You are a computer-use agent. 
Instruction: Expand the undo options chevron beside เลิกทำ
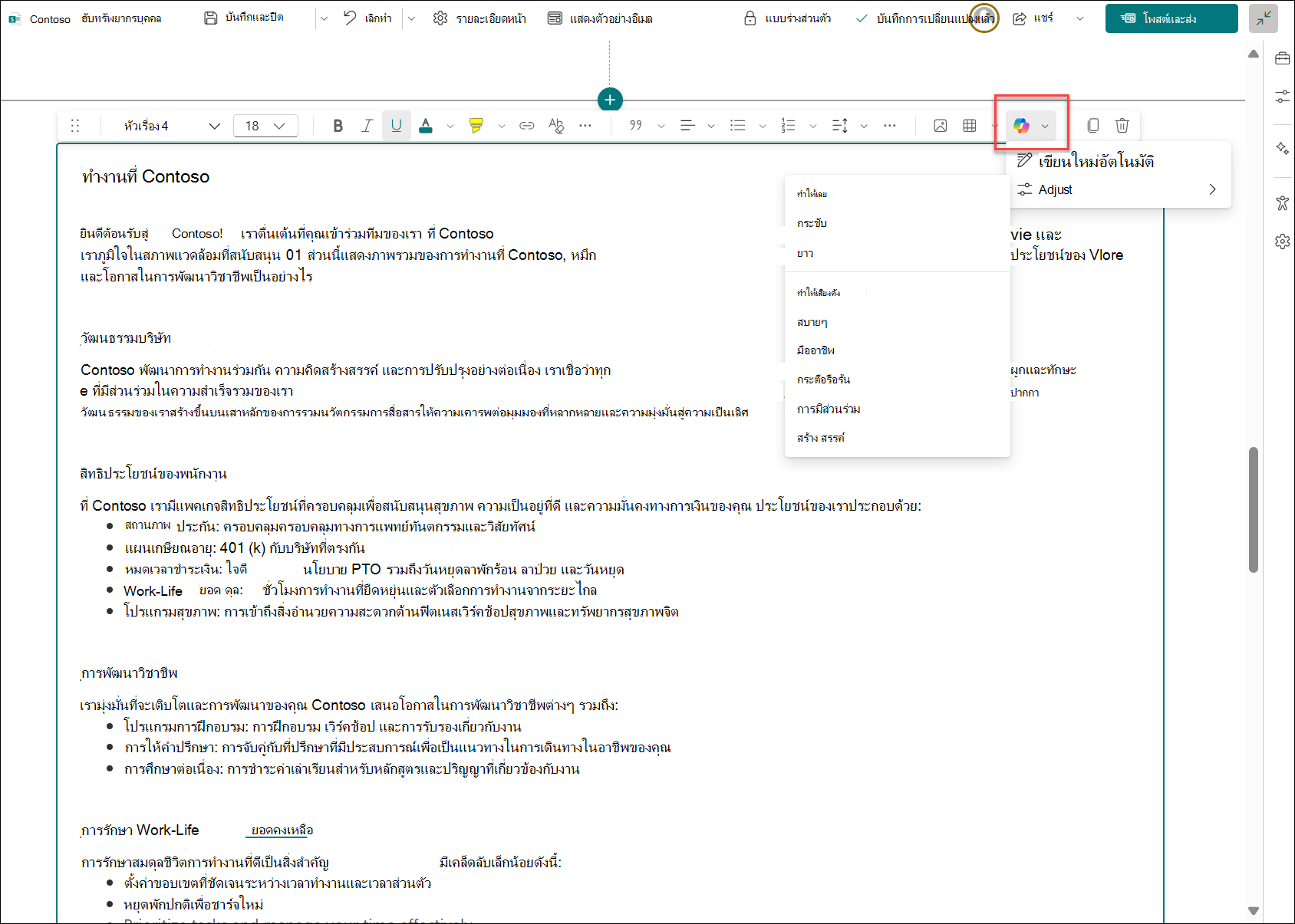coord(411,18)
